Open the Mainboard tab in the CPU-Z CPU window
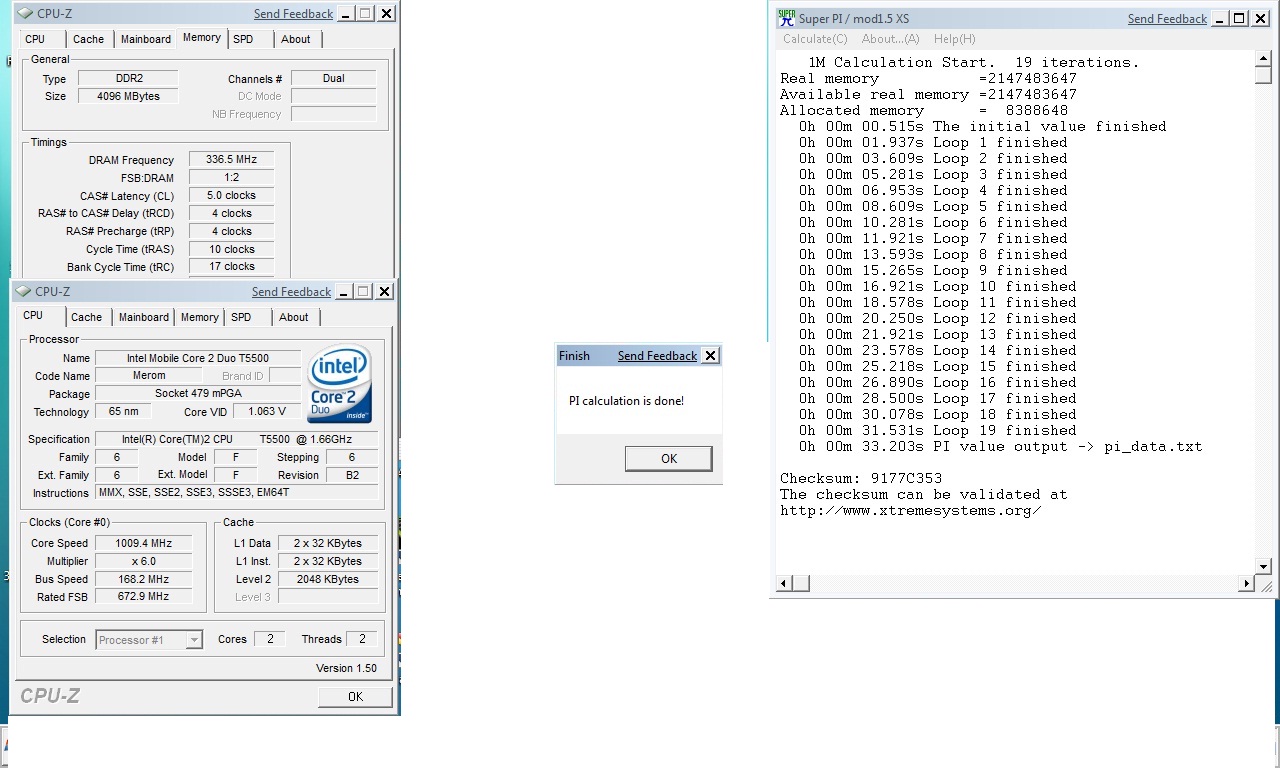 144,317
